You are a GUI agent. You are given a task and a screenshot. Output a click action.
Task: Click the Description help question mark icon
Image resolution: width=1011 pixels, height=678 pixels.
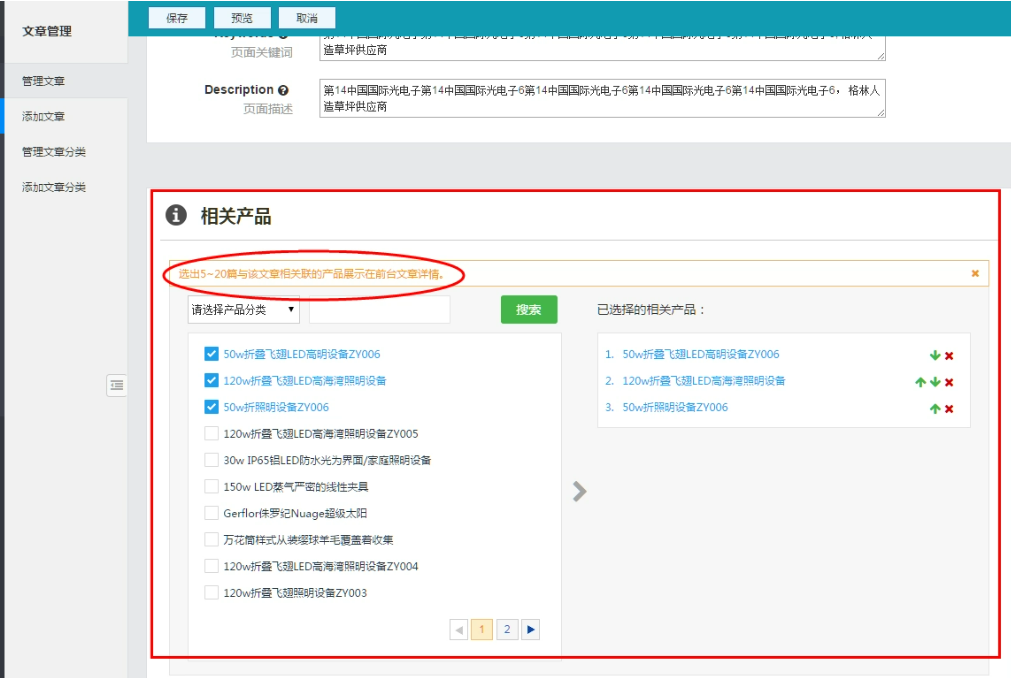coord(283,90)
